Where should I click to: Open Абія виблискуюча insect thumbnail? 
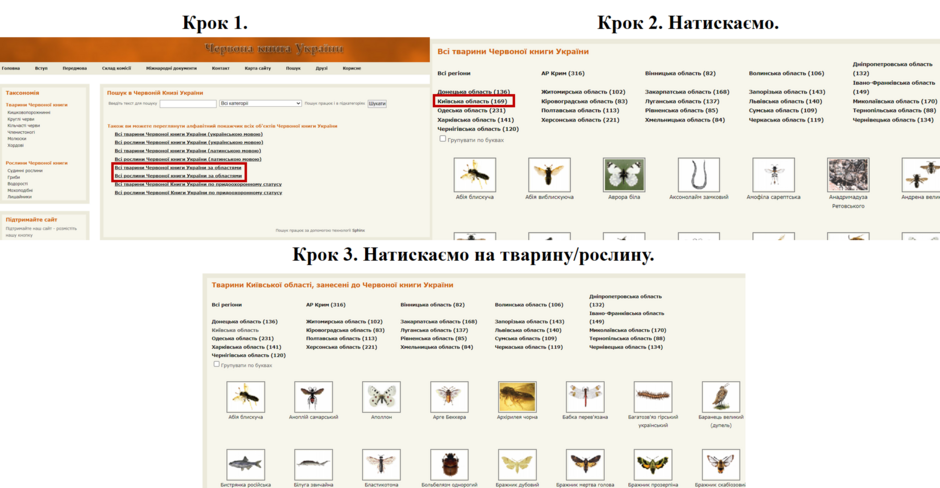tap(549, 174)
